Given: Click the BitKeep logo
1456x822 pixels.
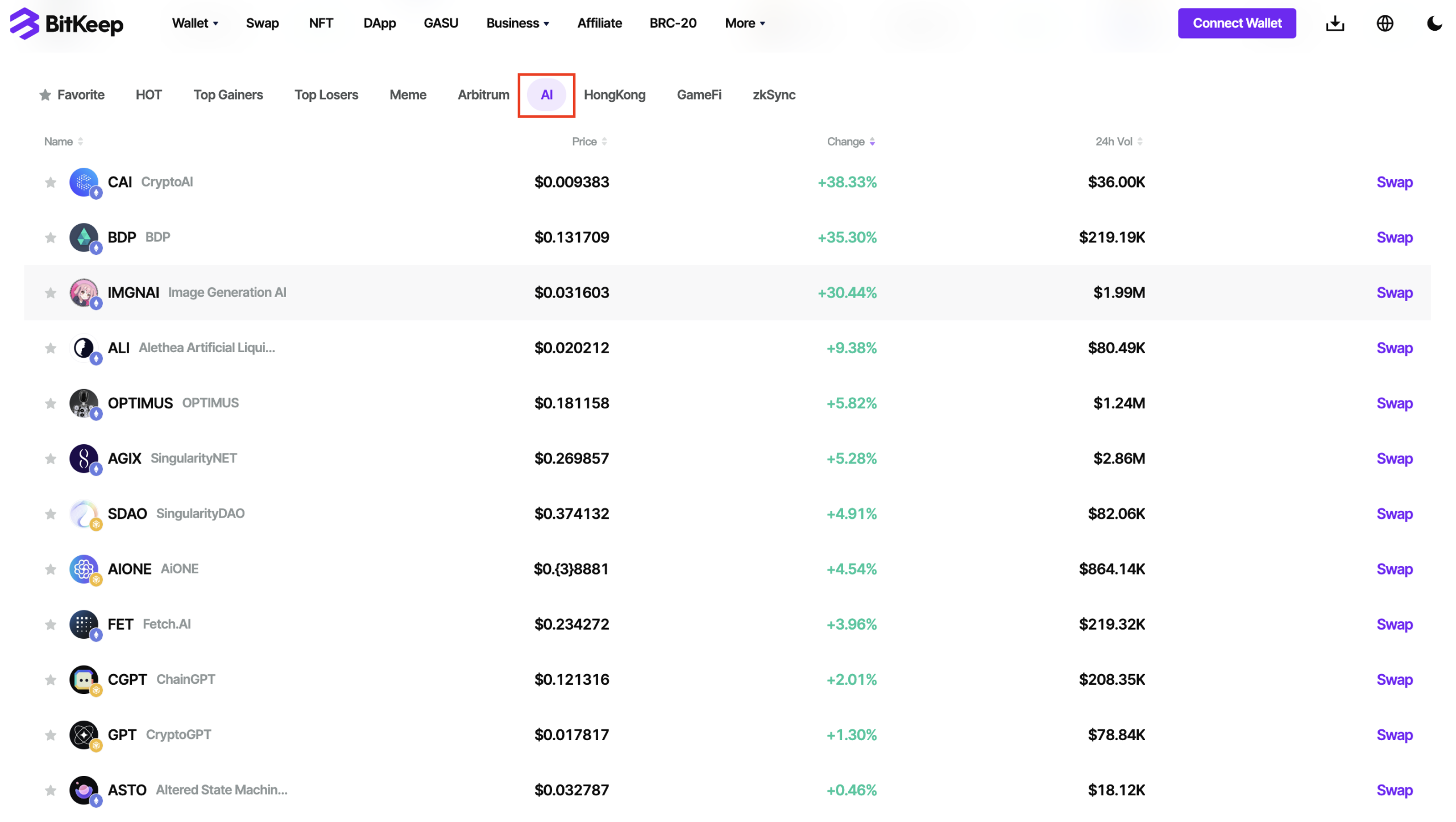Looking at the screenshot, I should [66, 23].
